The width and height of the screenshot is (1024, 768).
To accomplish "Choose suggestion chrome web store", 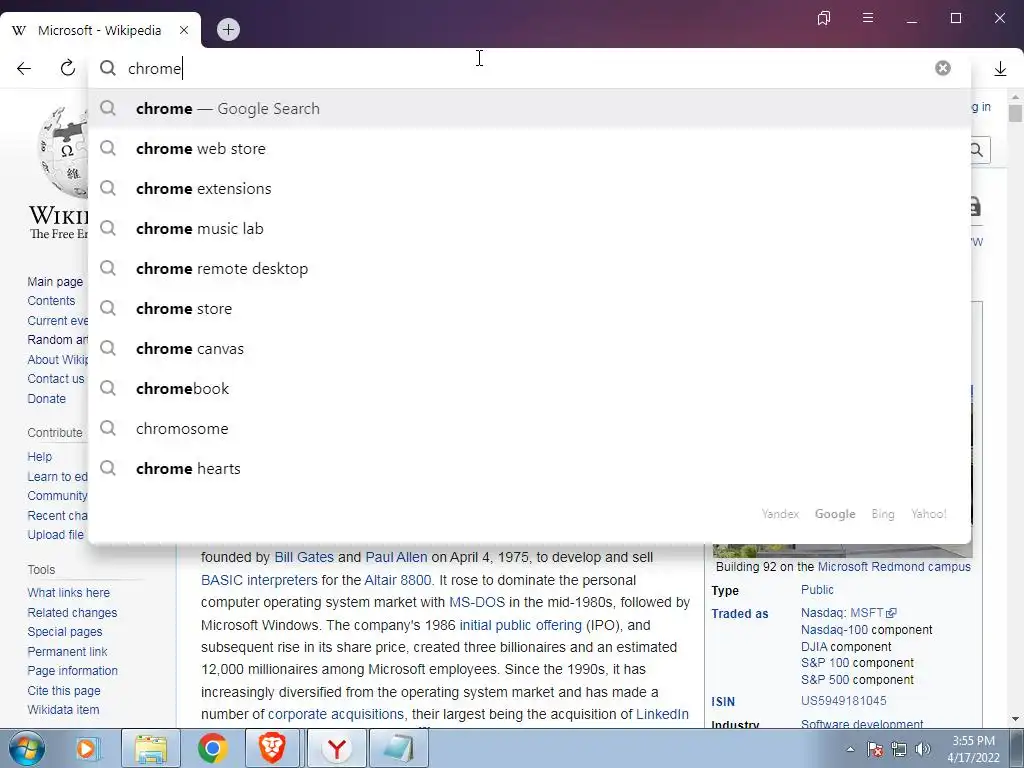I will [x=530, y=148].
